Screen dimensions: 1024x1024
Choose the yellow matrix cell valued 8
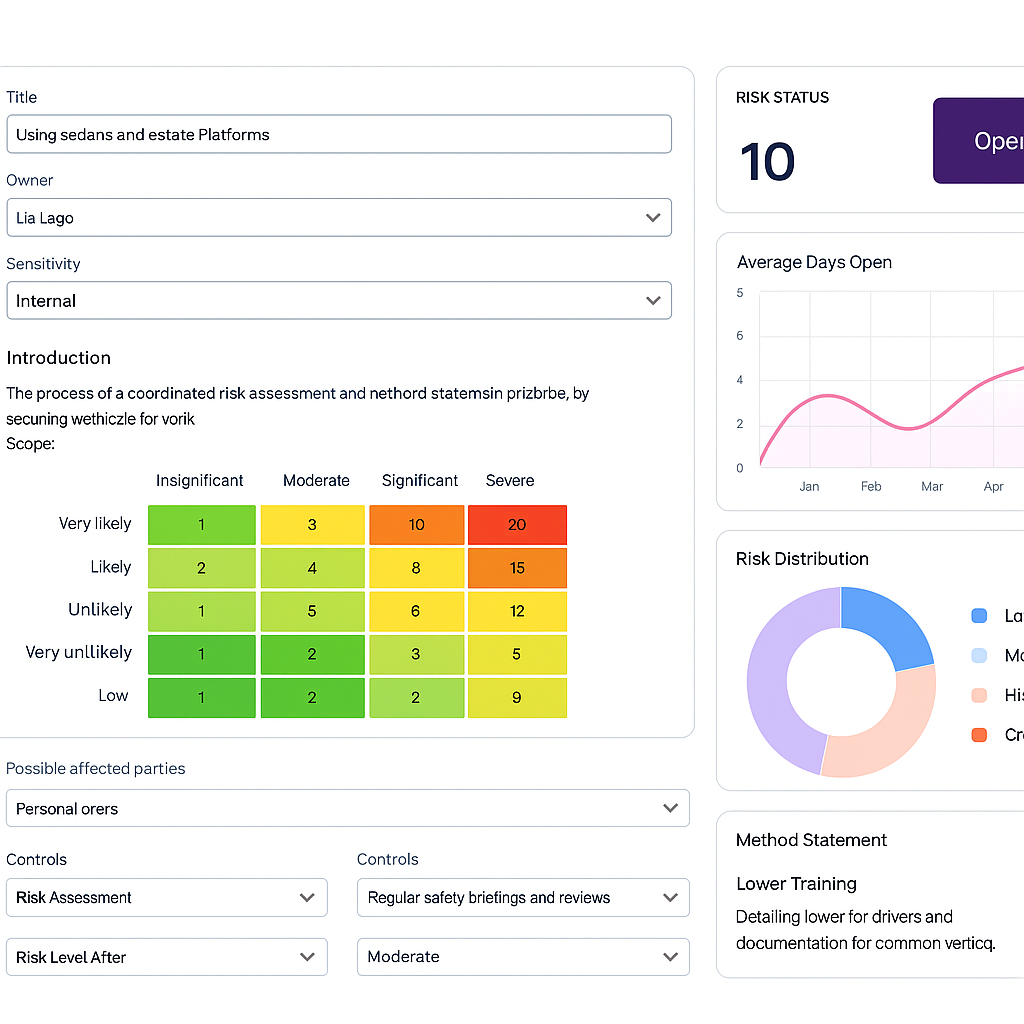coord(416,568)
